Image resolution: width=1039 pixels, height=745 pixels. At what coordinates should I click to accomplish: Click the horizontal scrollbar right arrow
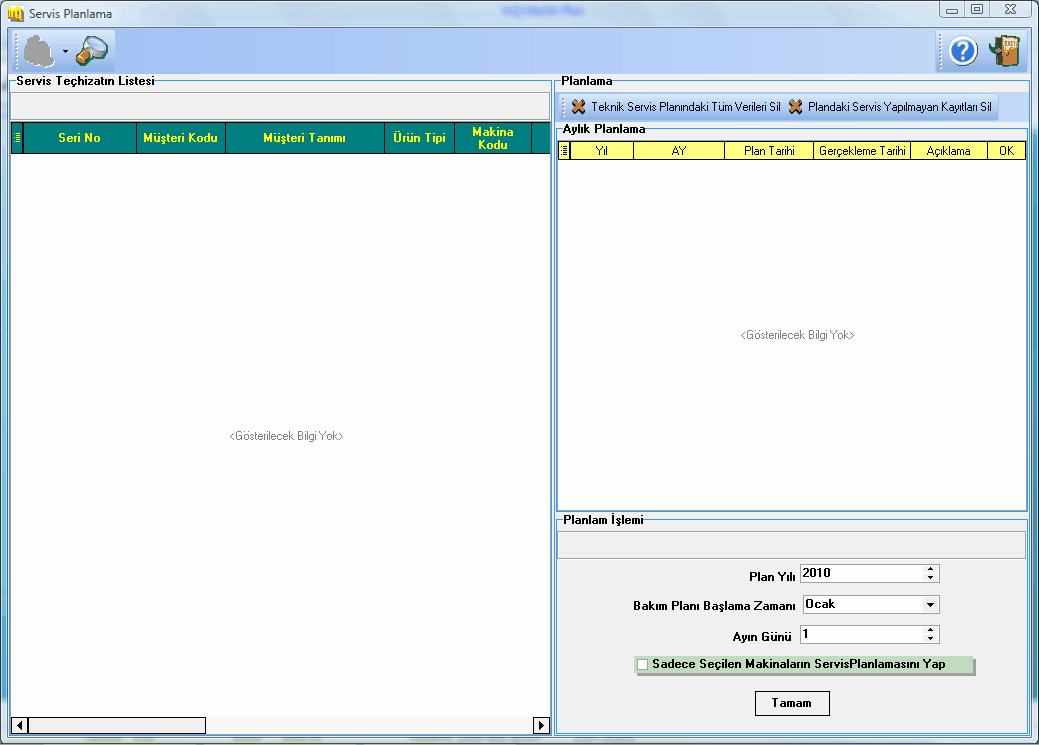(541, 725)
